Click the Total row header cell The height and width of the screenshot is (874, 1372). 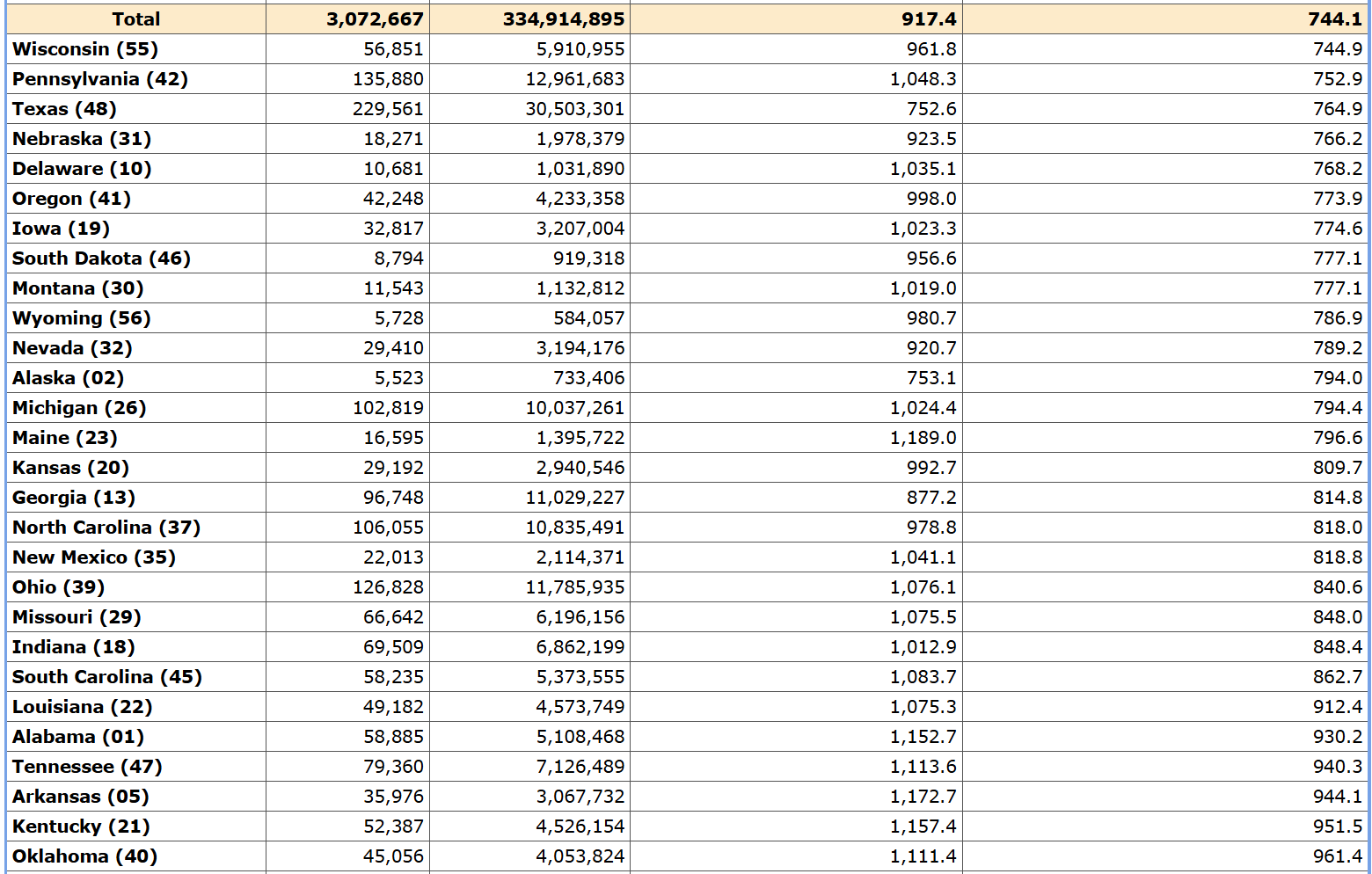coord(135,19)
